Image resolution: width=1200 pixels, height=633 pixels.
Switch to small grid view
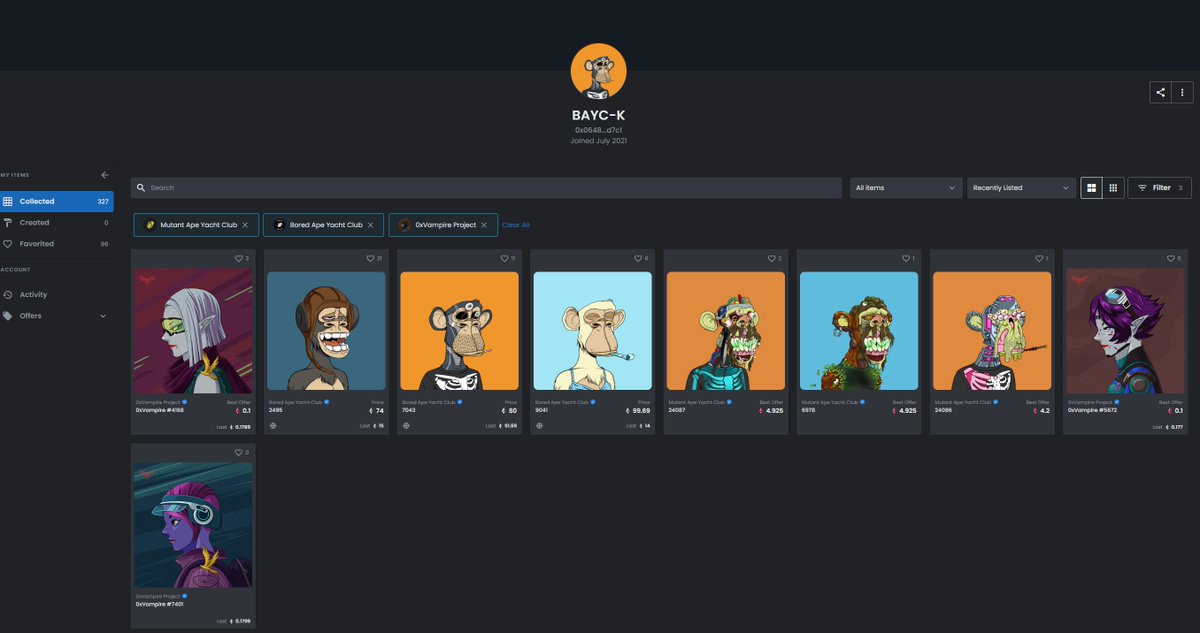[x=1114, y=188]
